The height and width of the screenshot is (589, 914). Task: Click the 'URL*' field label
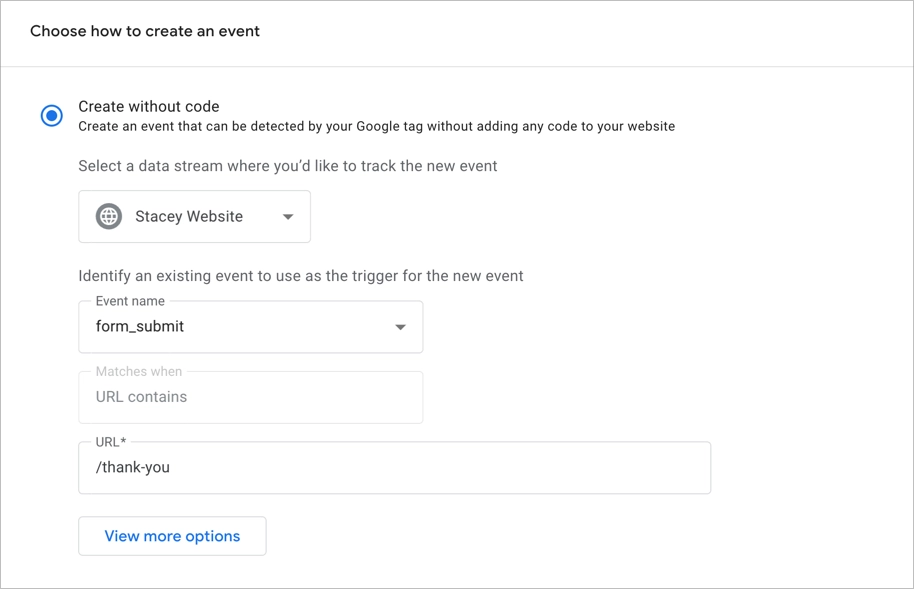[111, 442]
